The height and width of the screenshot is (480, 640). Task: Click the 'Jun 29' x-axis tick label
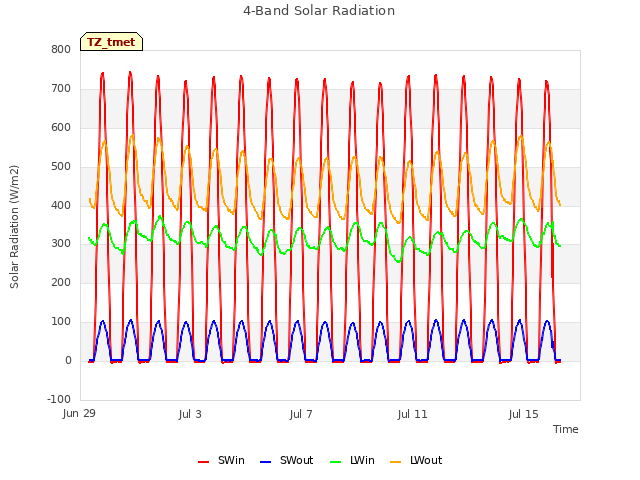(x=79, y=413)
